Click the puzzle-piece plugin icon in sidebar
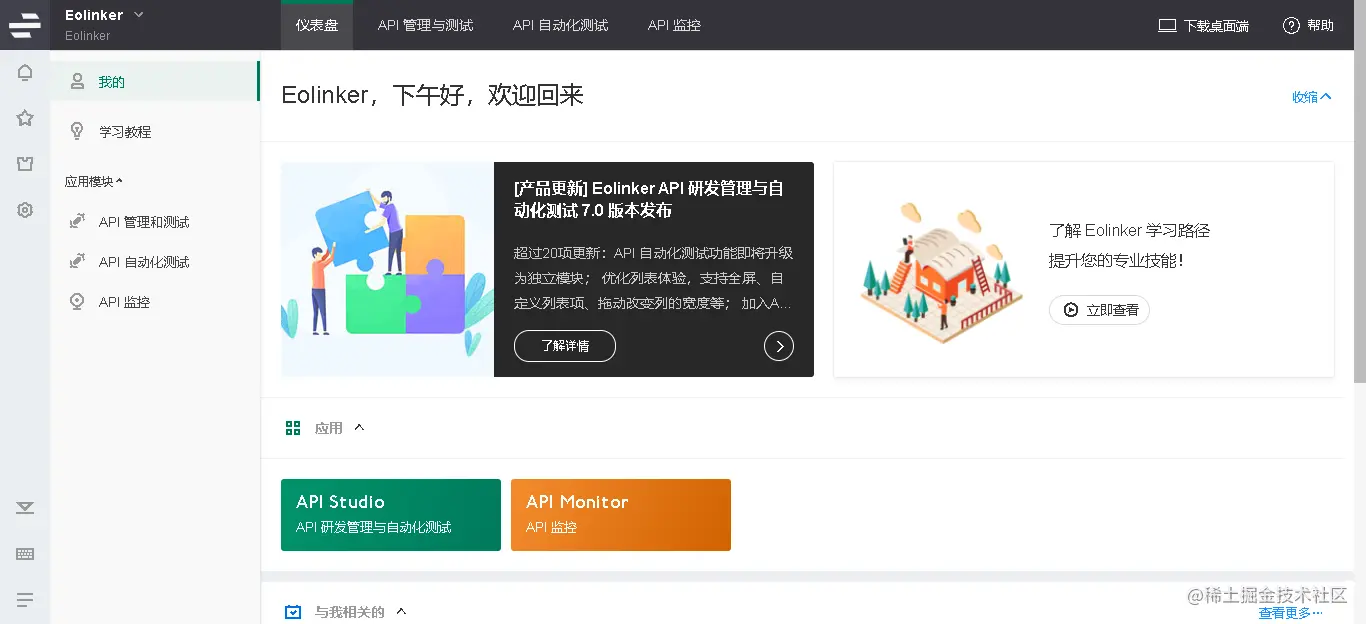The height and width of the screenshot is (624, 1366). [x=25, y=164]
